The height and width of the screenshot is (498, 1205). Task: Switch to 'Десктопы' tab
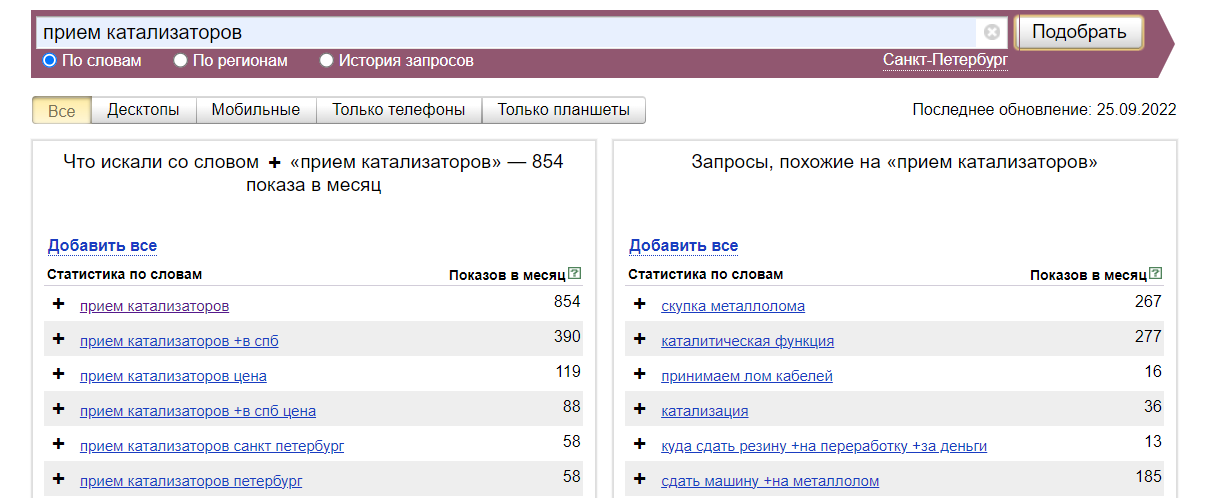(143, 110)
